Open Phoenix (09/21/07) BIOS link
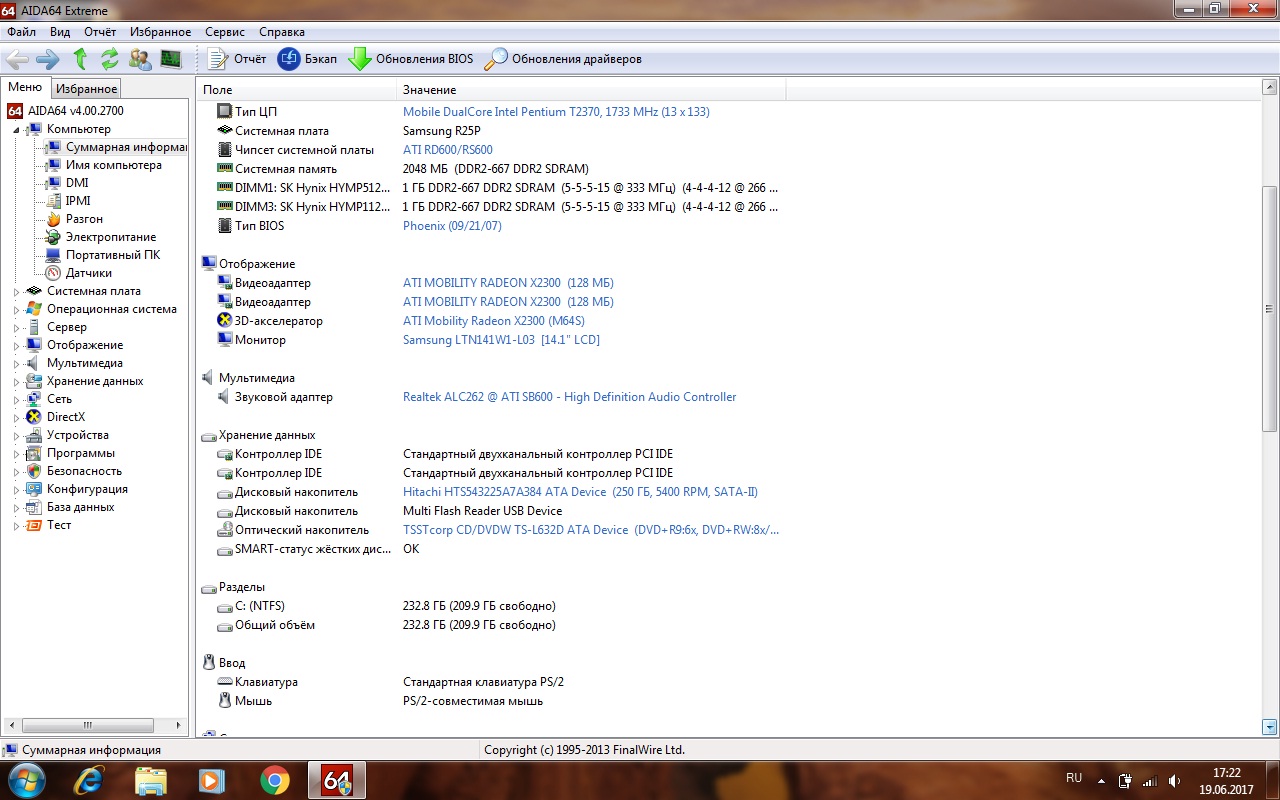This screenshot has width=1280, height=800. pos(452,226)
